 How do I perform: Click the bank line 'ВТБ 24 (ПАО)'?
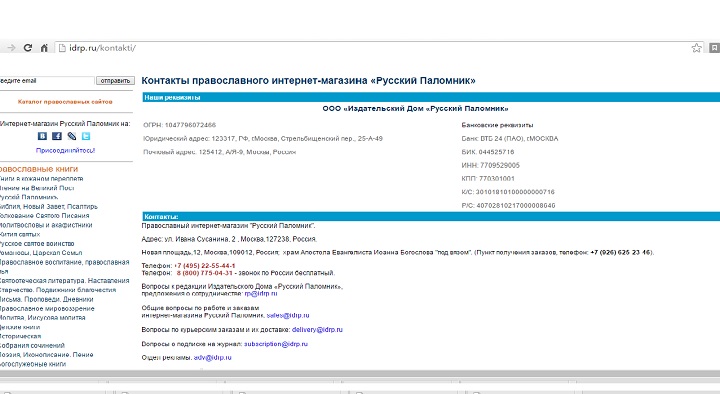click(510, 139)
